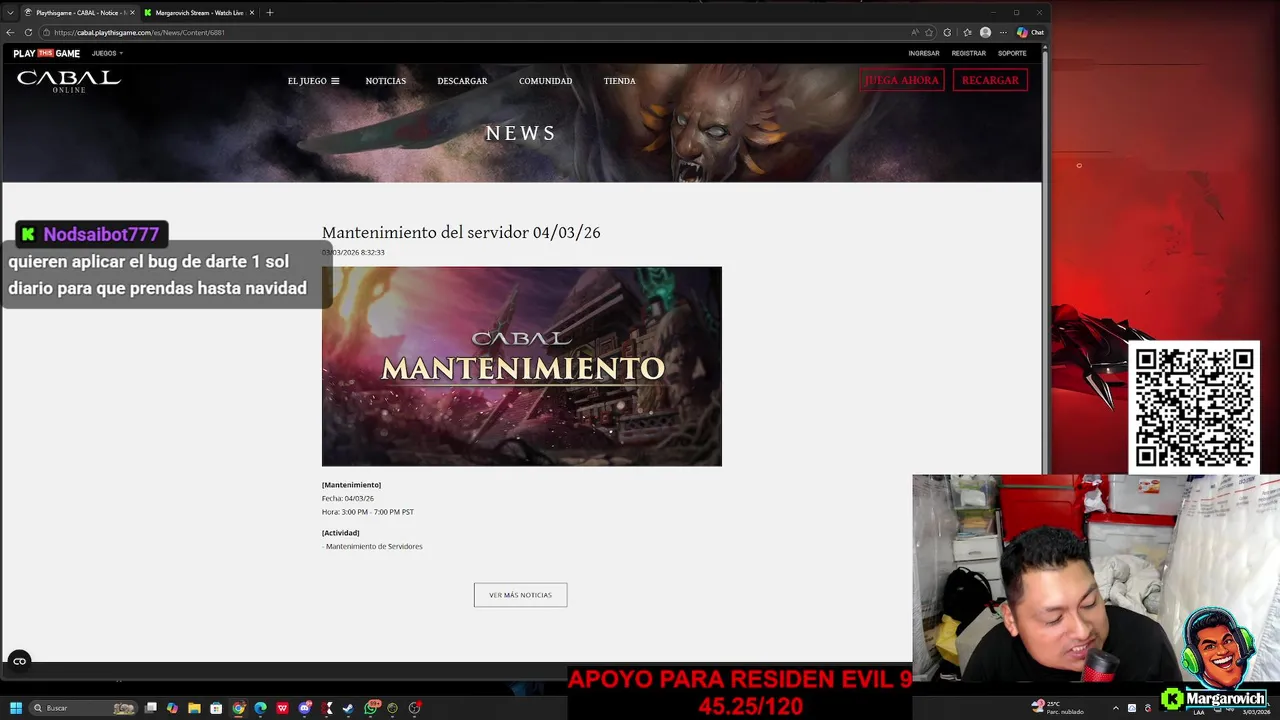Reload the page with refresh icon
This screenshot has height=720, width=1280.
click(28, 32)
